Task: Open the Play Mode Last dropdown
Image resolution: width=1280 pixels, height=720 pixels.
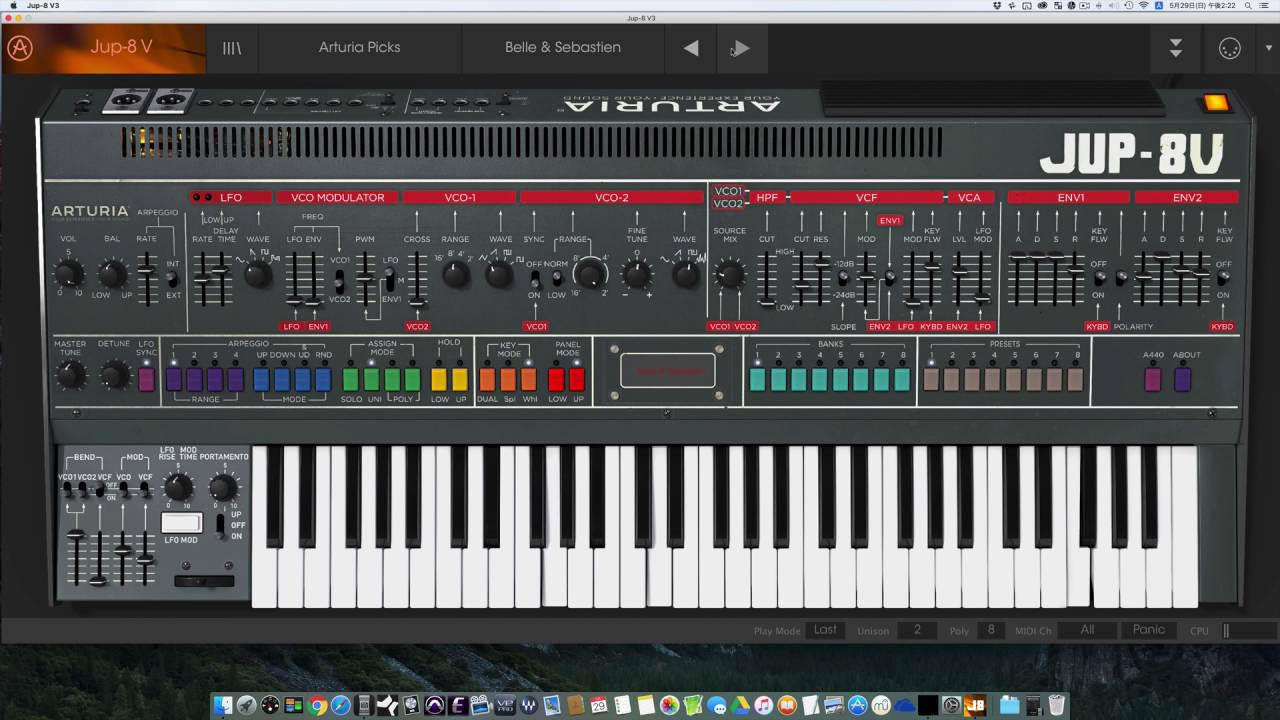Action: 825,630
